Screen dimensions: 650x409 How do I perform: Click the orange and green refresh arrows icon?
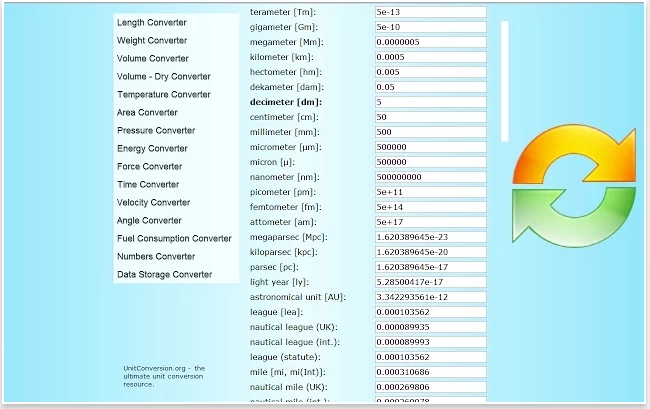tap(574, 186)
